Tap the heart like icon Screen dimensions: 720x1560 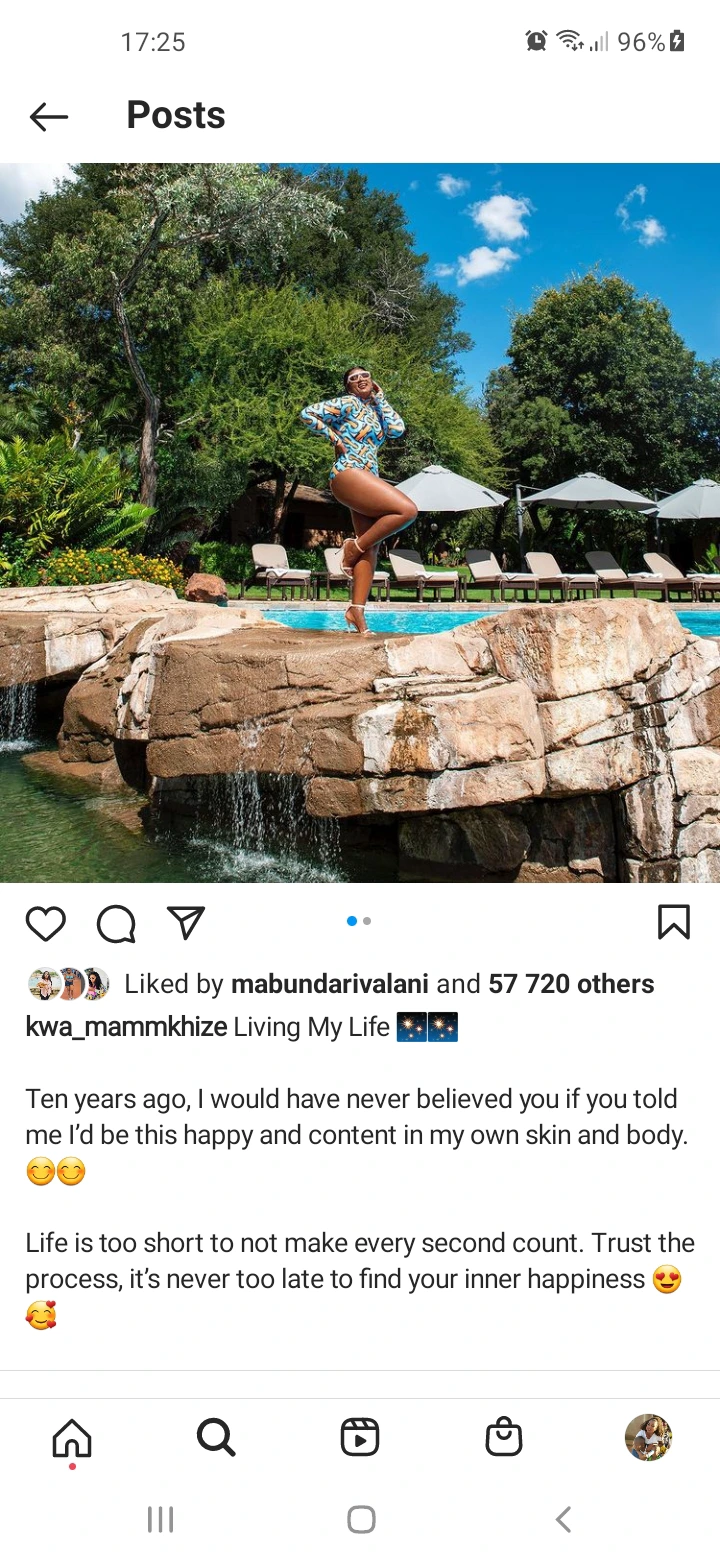tap(46, 923)
